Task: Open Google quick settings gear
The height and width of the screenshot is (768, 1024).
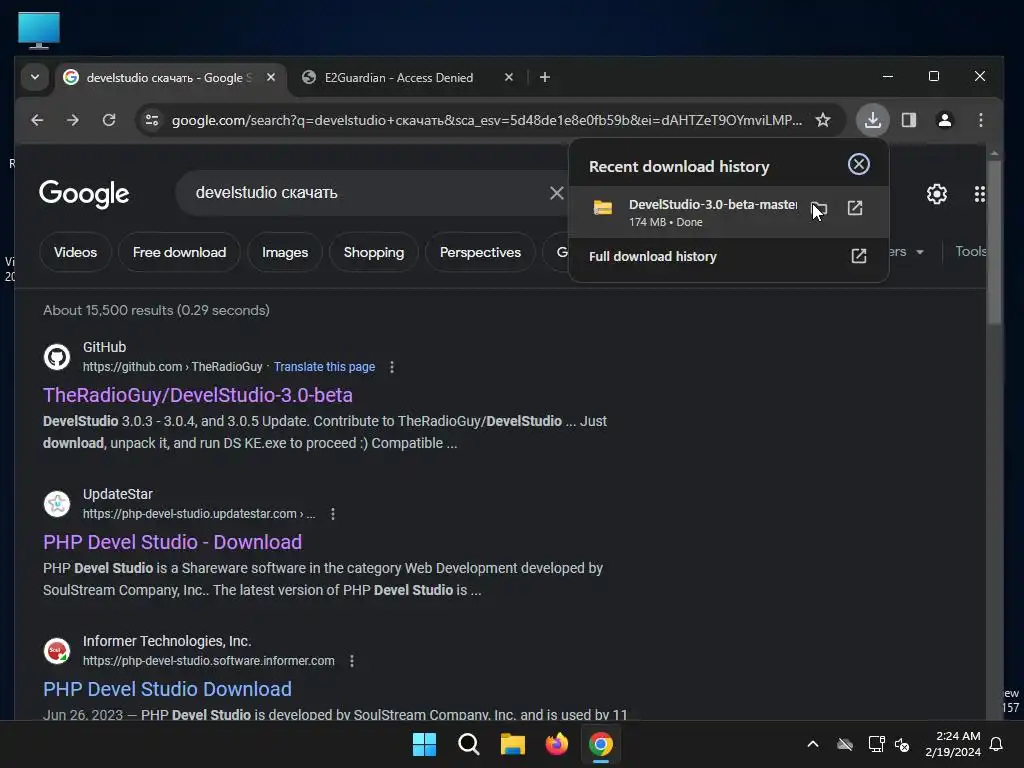Action: (937, 194)
